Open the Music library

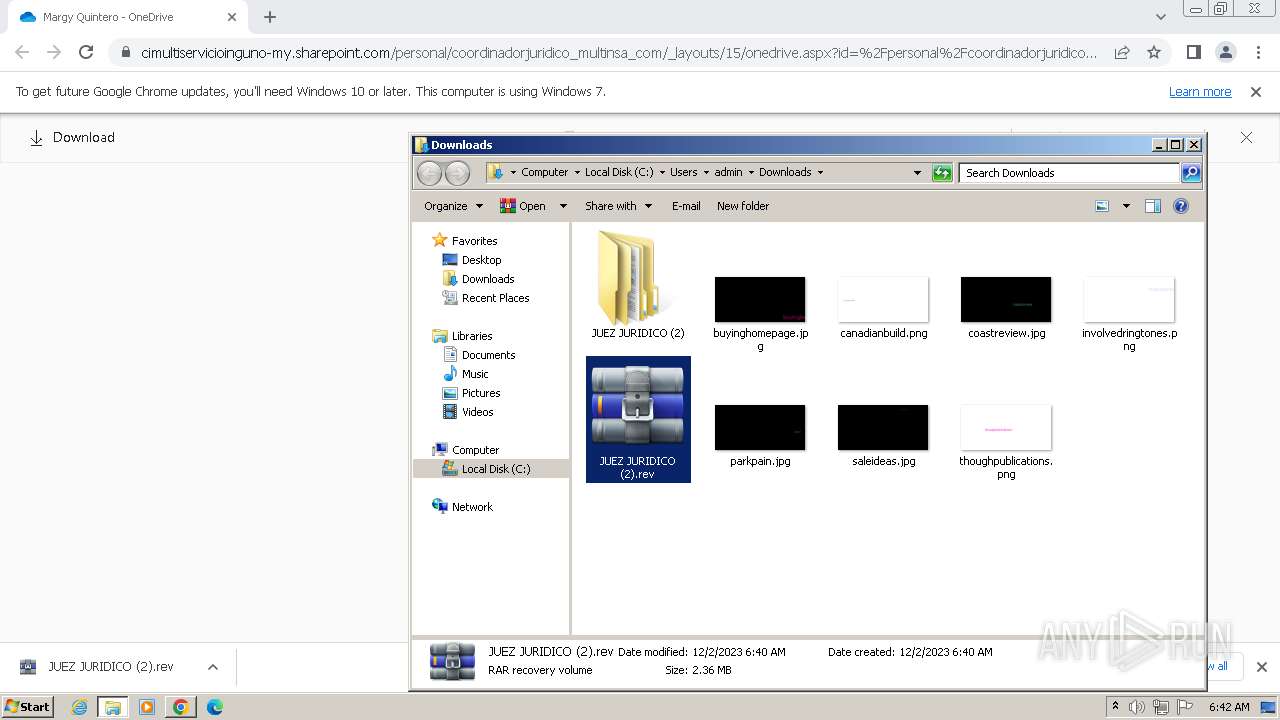coord(465,374)
